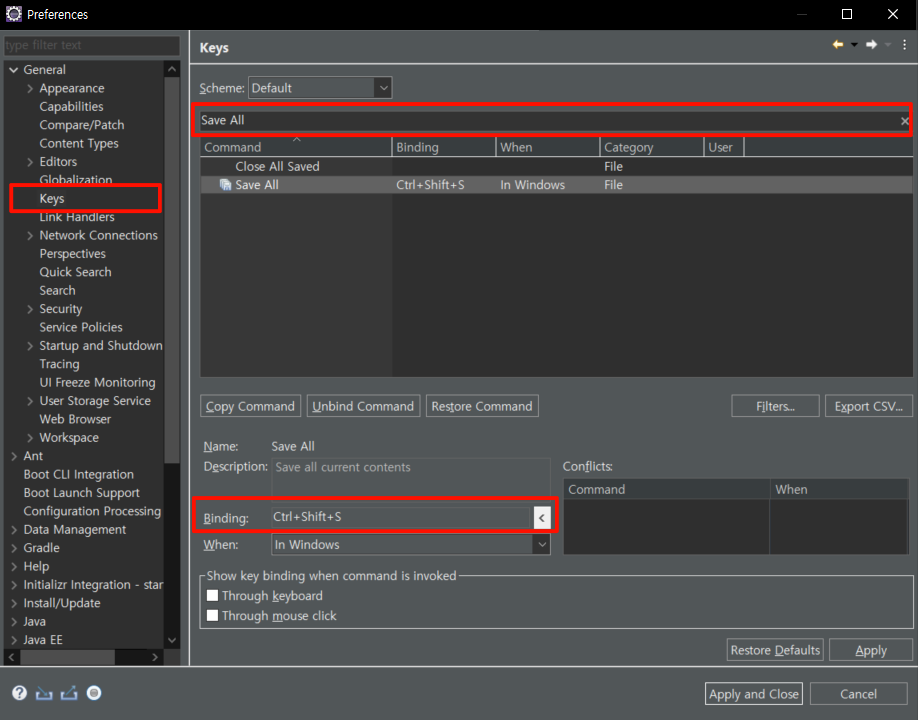Click the export preferences icon
918x720 pixels.
coord(69,693)
